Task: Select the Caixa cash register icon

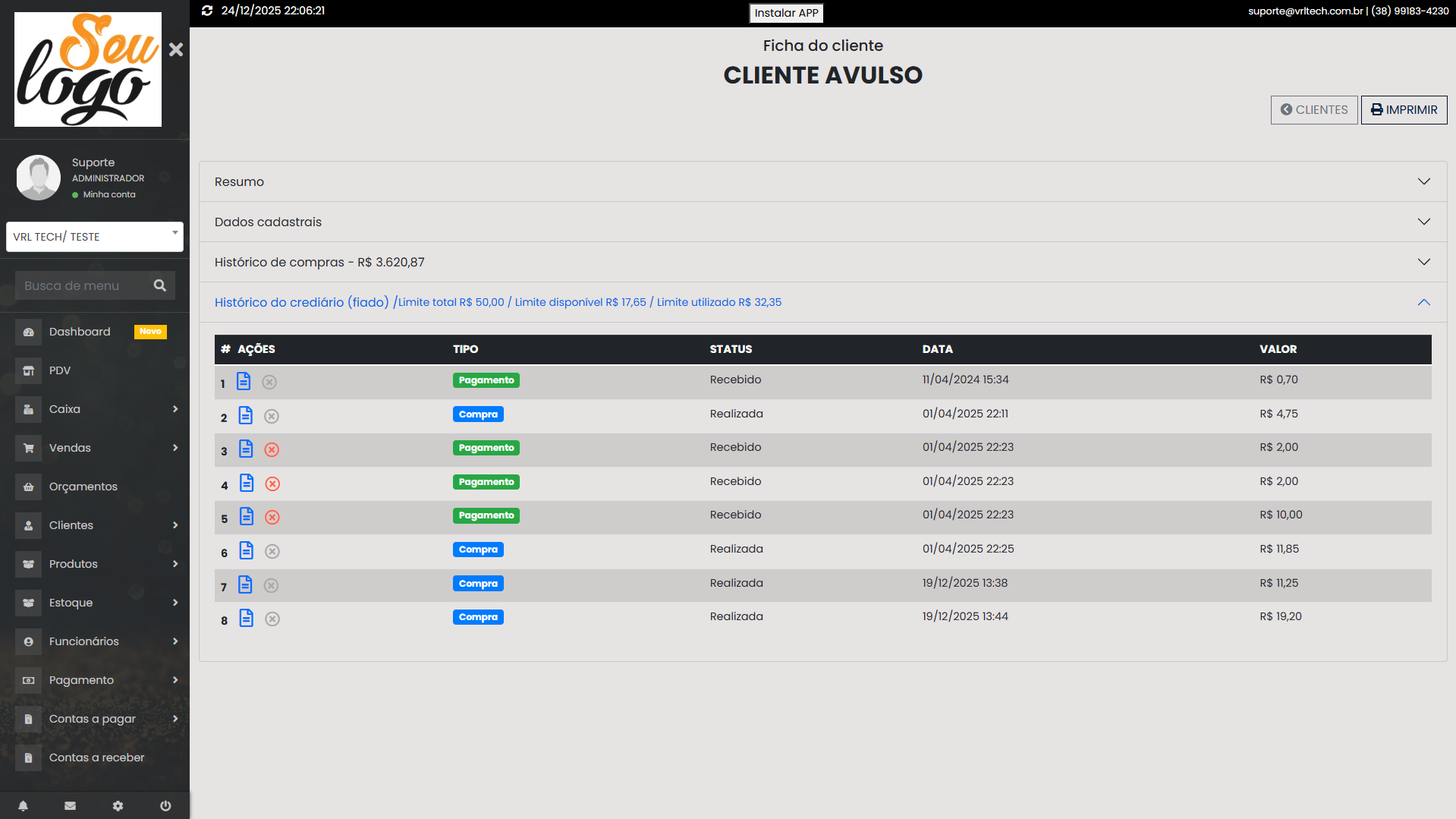Action: 28,409
